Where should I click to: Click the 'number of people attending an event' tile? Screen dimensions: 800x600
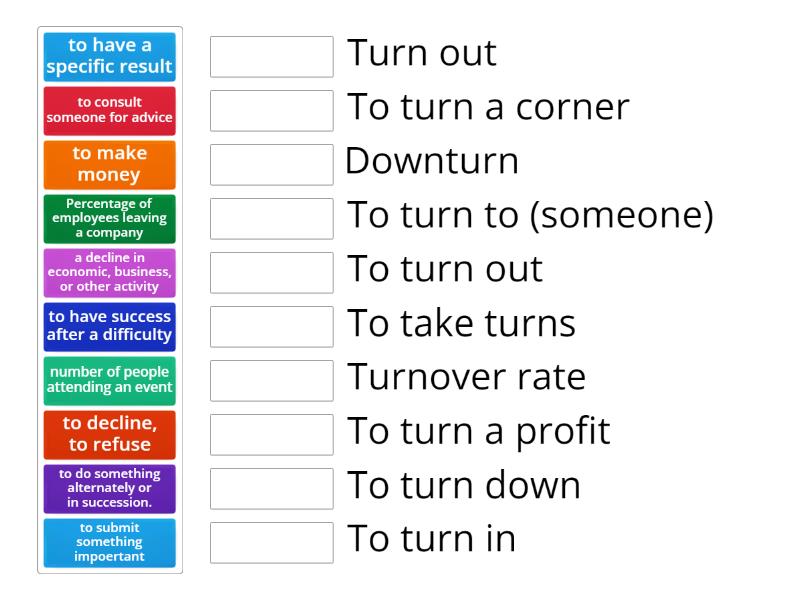(110, 381)
